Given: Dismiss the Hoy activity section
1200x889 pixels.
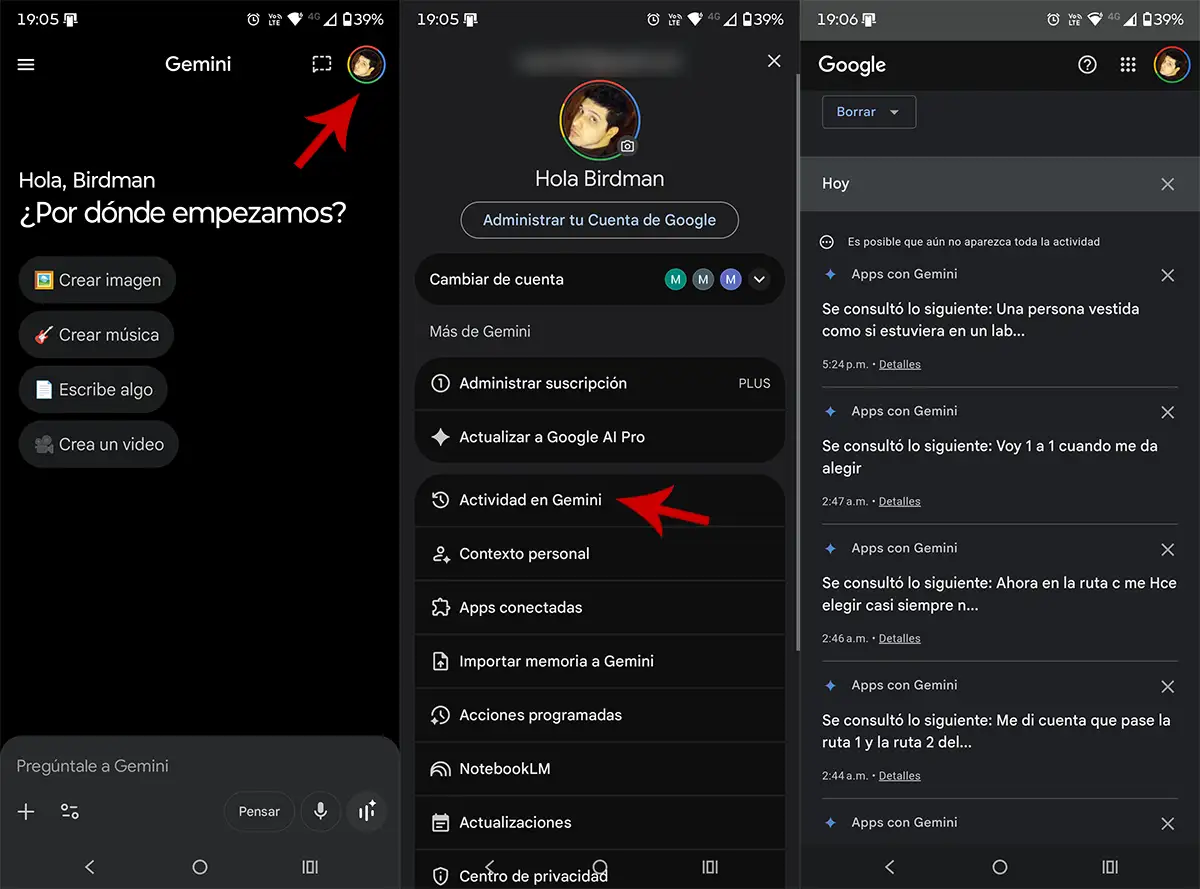Looking at the screenshot, I should point(1167,184).
